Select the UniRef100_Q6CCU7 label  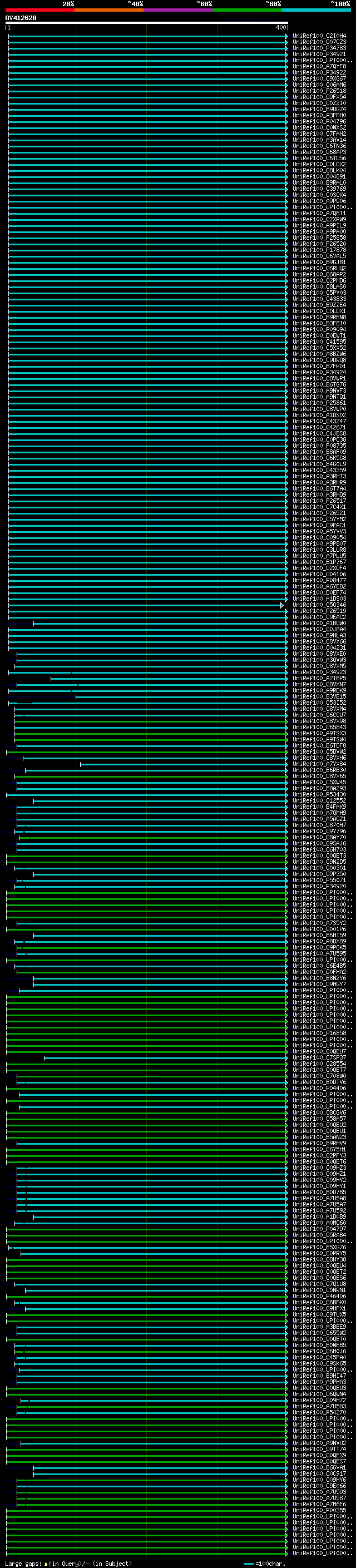(x=319, y=715)
